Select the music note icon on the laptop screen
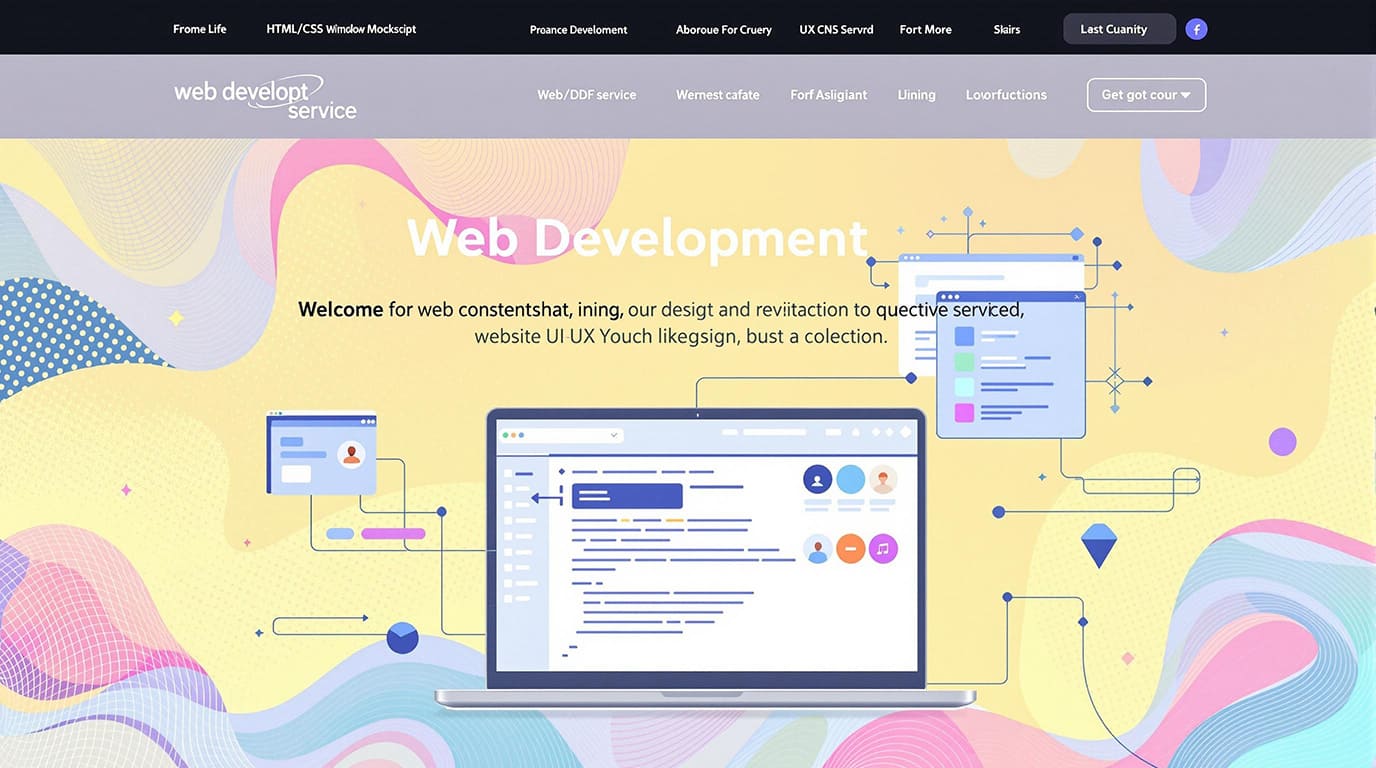 [x=882, y=548]
